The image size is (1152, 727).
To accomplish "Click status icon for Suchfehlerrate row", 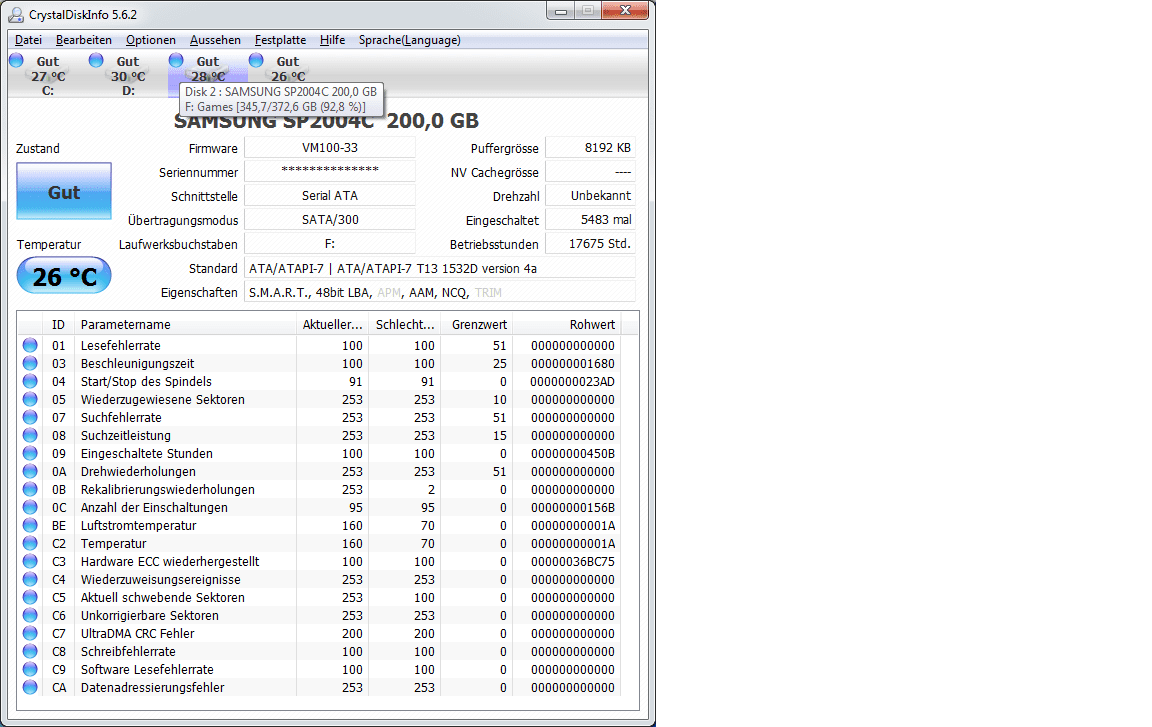I will [30, 417].
